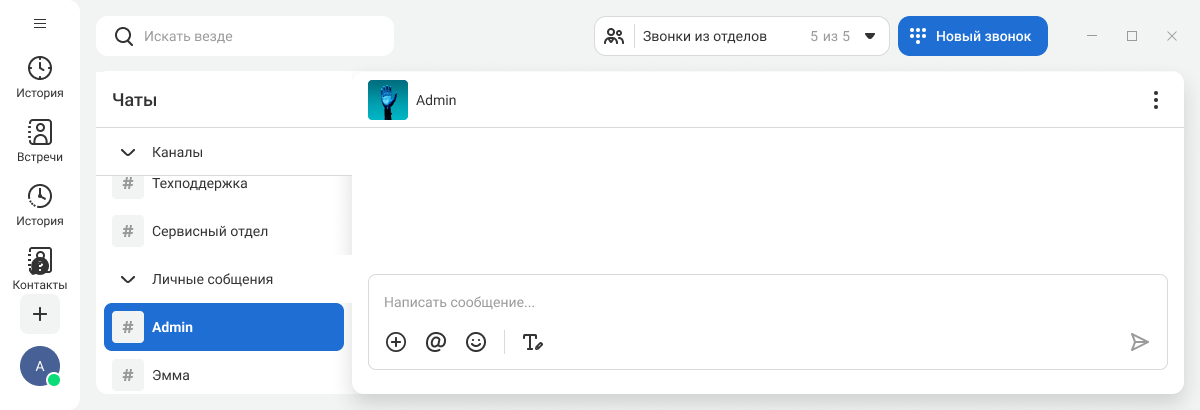Screen dimensions: 1200x410
Task: Open Контакты in the sidebar
Action: click(x=40, y=269)
